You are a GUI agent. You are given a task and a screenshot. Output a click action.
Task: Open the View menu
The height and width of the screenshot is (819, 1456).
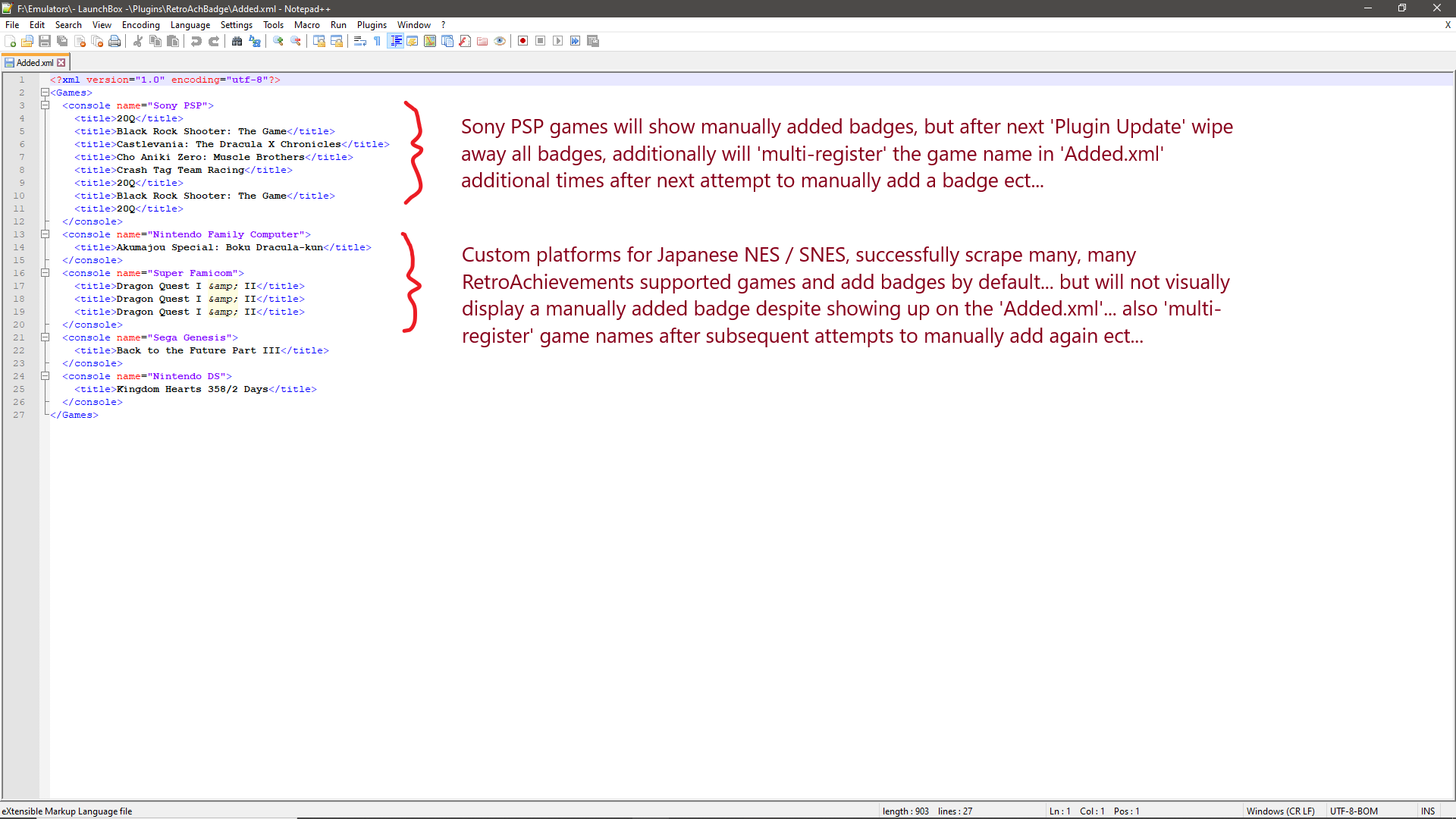[102, 25]
